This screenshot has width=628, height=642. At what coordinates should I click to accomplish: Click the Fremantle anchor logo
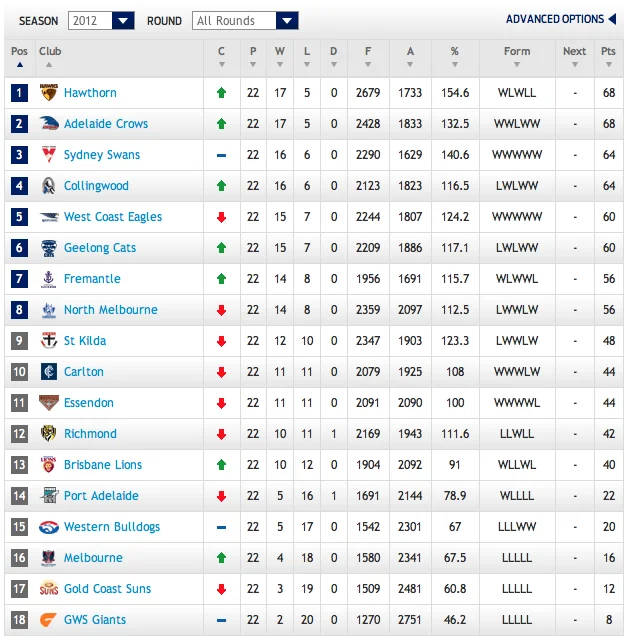[x=49, y=279]
